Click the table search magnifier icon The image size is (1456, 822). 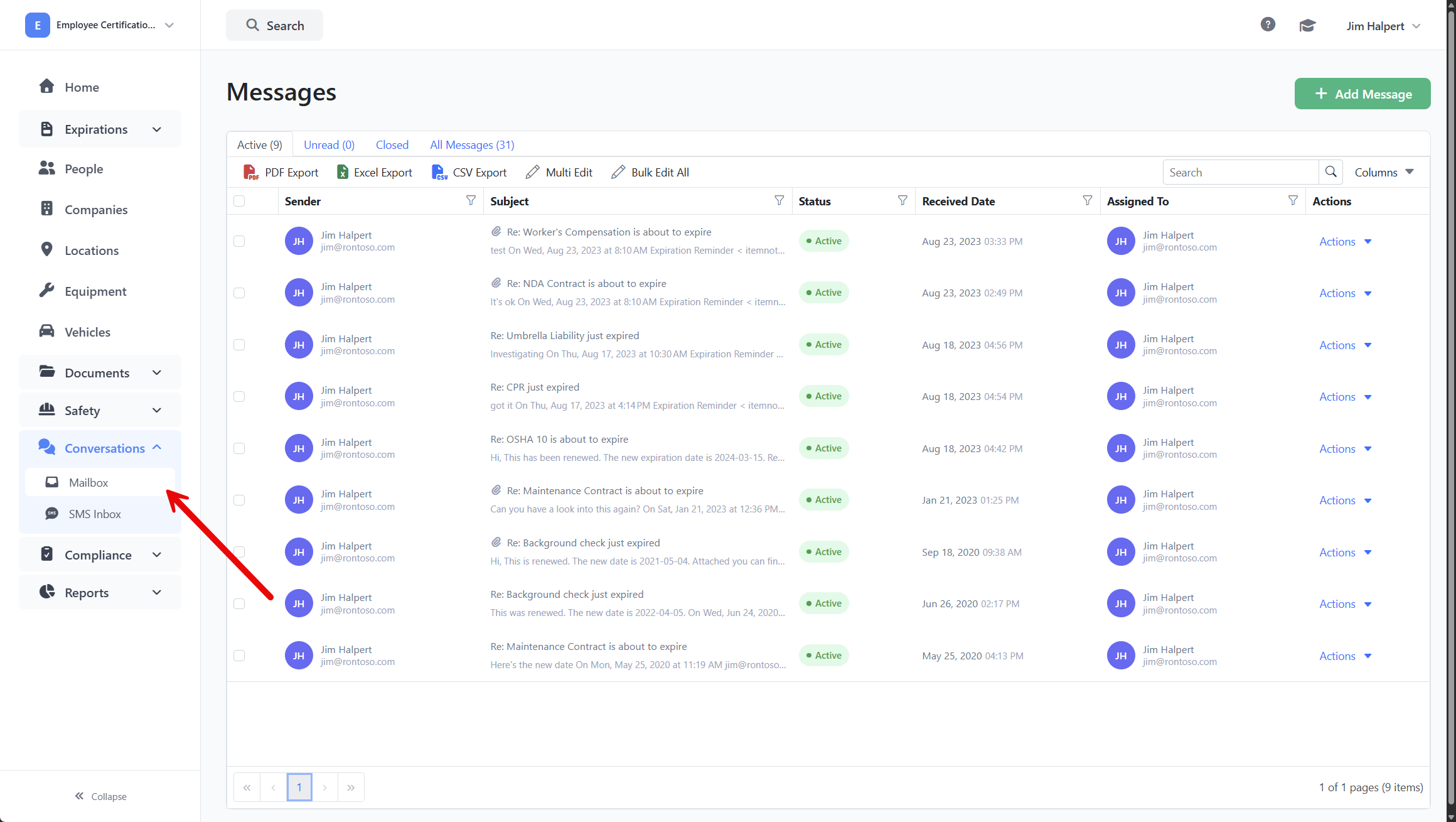tap(1330, 172)
